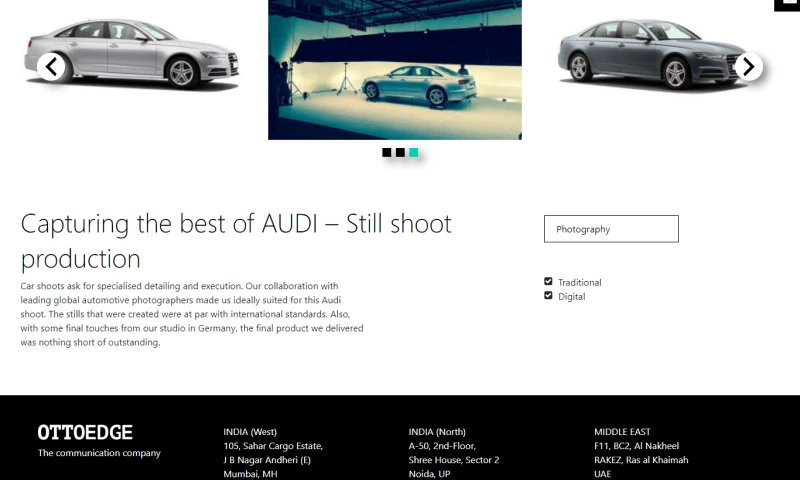The image size is (800, 480).
Task: Click 'A-50, 2nd-Floor,' address line
Action: [x=442, y=446]
